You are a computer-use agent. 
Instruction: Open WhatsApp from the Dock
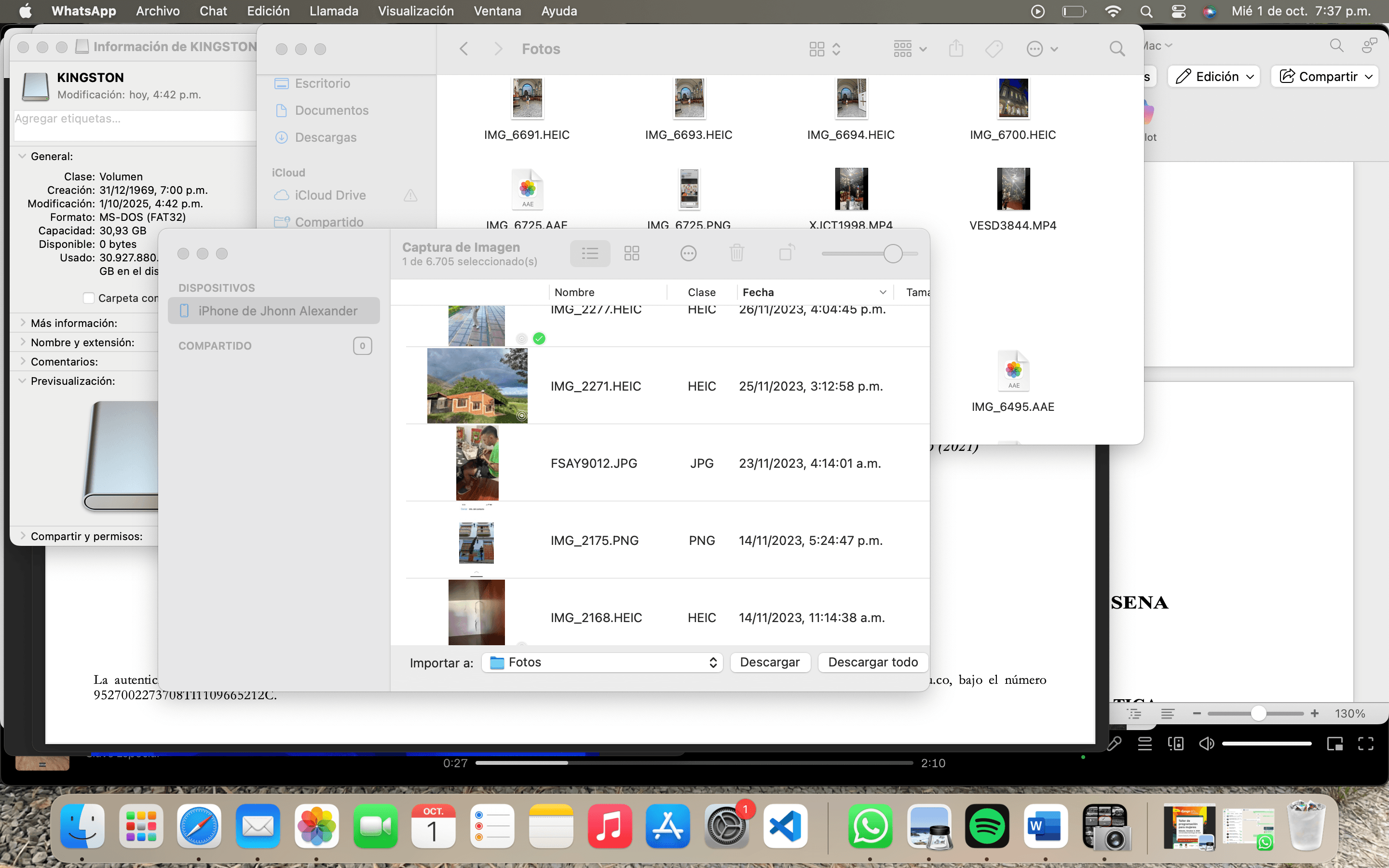click(x=870, y=827)
